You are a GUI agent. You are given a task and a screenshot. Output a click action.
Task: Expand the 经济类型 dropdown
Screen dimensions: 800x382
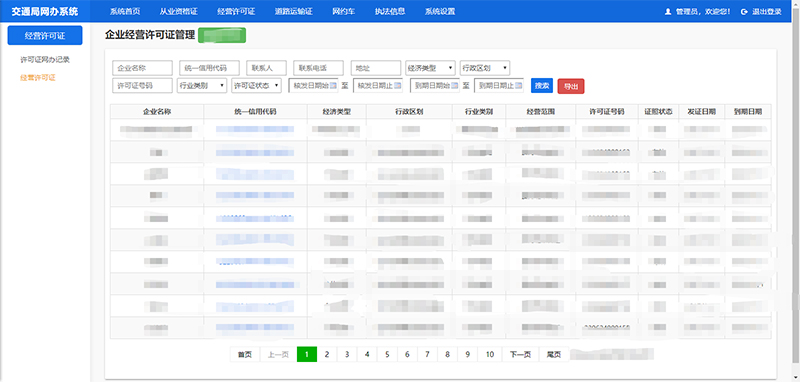(x=430, y=68)
